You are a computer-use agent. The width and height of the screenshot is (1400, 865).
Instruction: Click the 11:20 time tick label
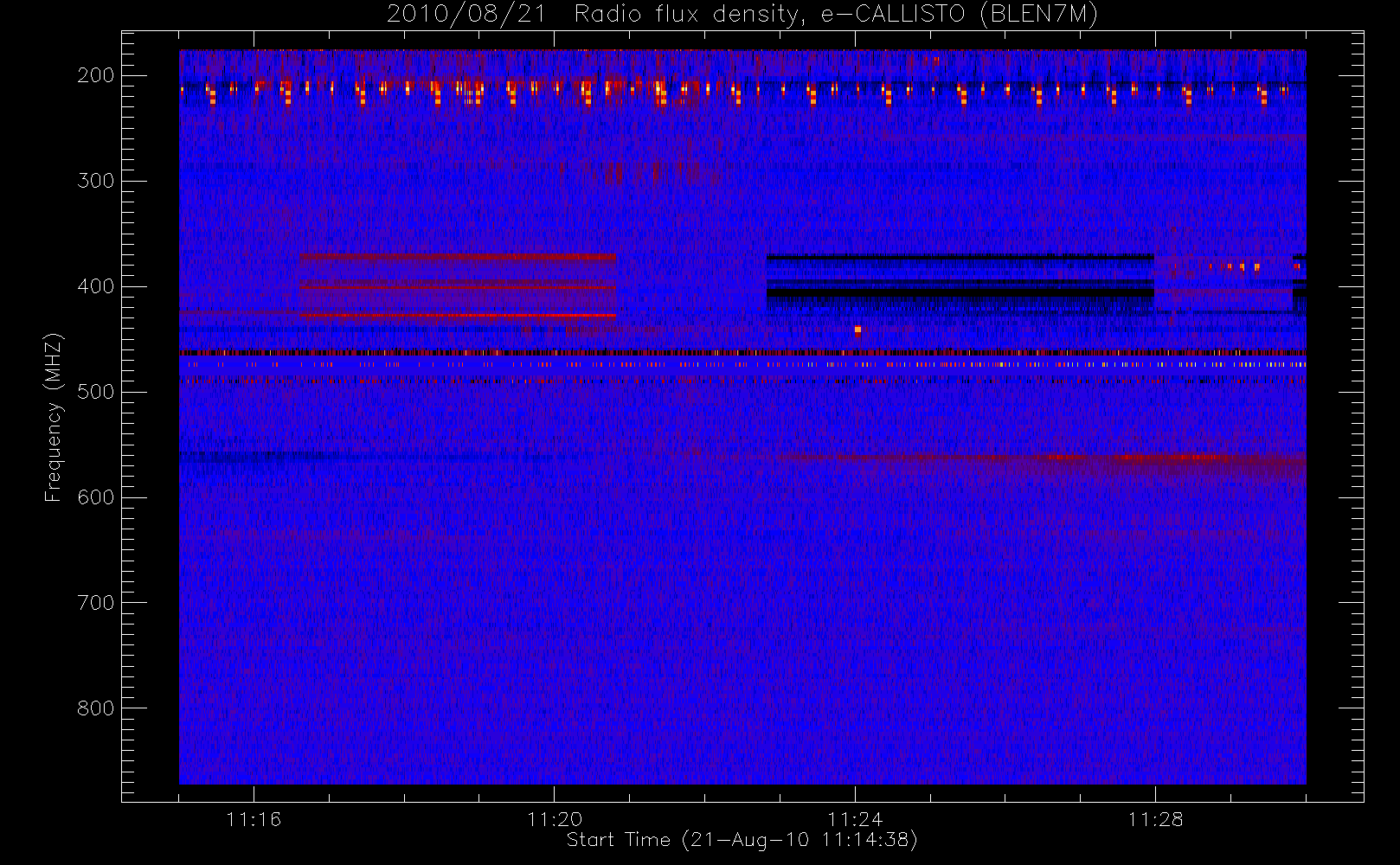[555, 819]
